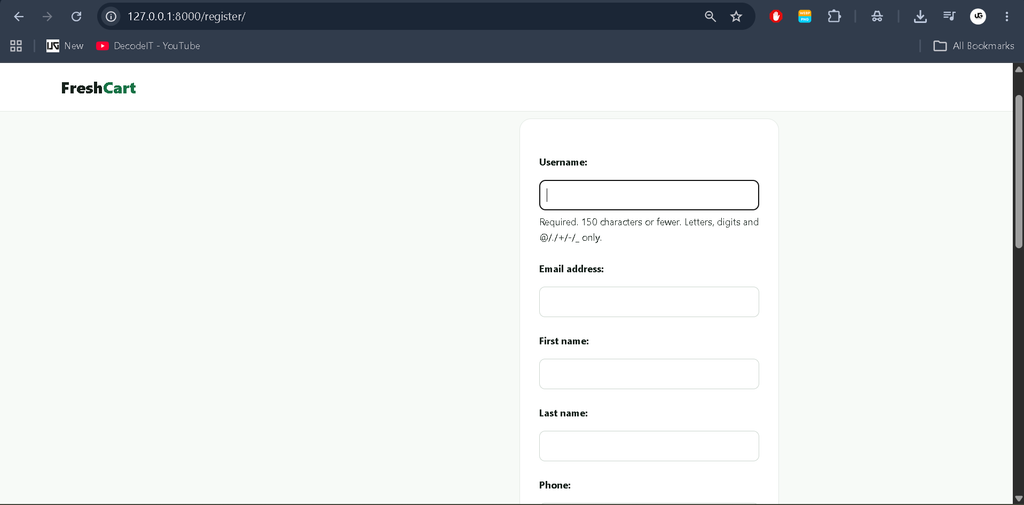The image size is (1024, 505).
Task: Click the username help text about 150 characters
Action: 648,230
